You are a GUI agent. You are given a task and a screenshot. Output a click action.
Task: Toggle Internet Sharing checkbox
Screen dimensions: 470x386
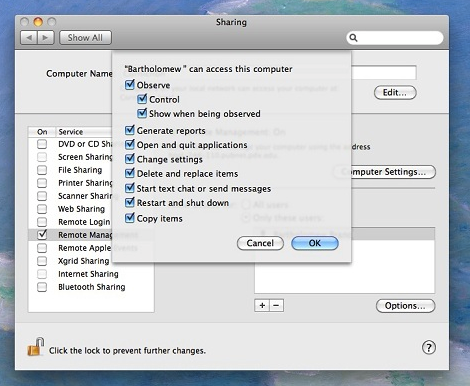tap(42, 274)
